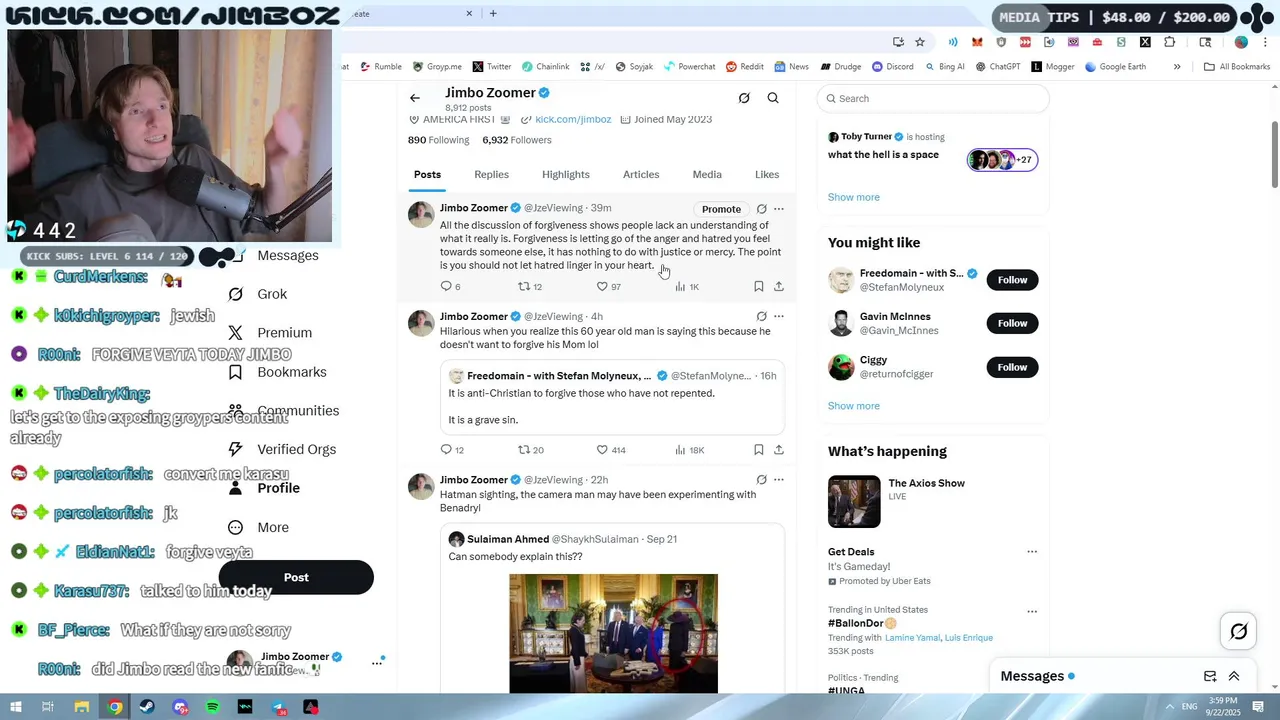Open the Windows Start menu
This screenshot has width=1280, height=720.
coord(16,707)
